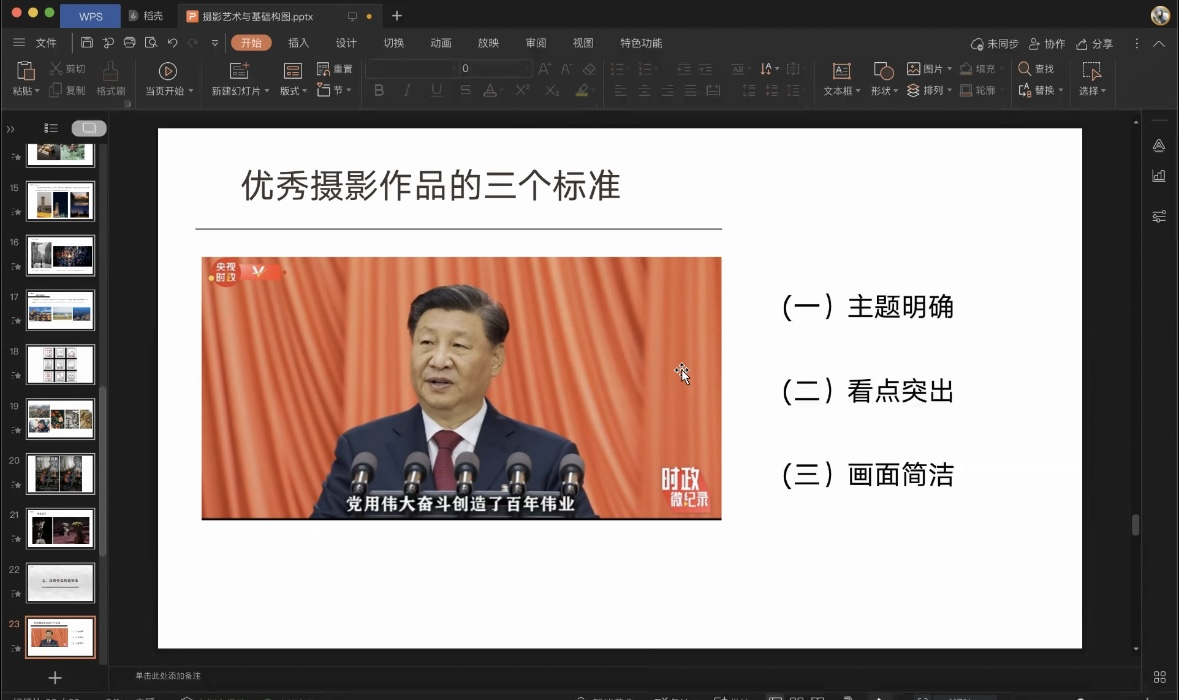Click the 新建幻灯片 new slide icon
1179x700 pixels.
pos(239,71)
